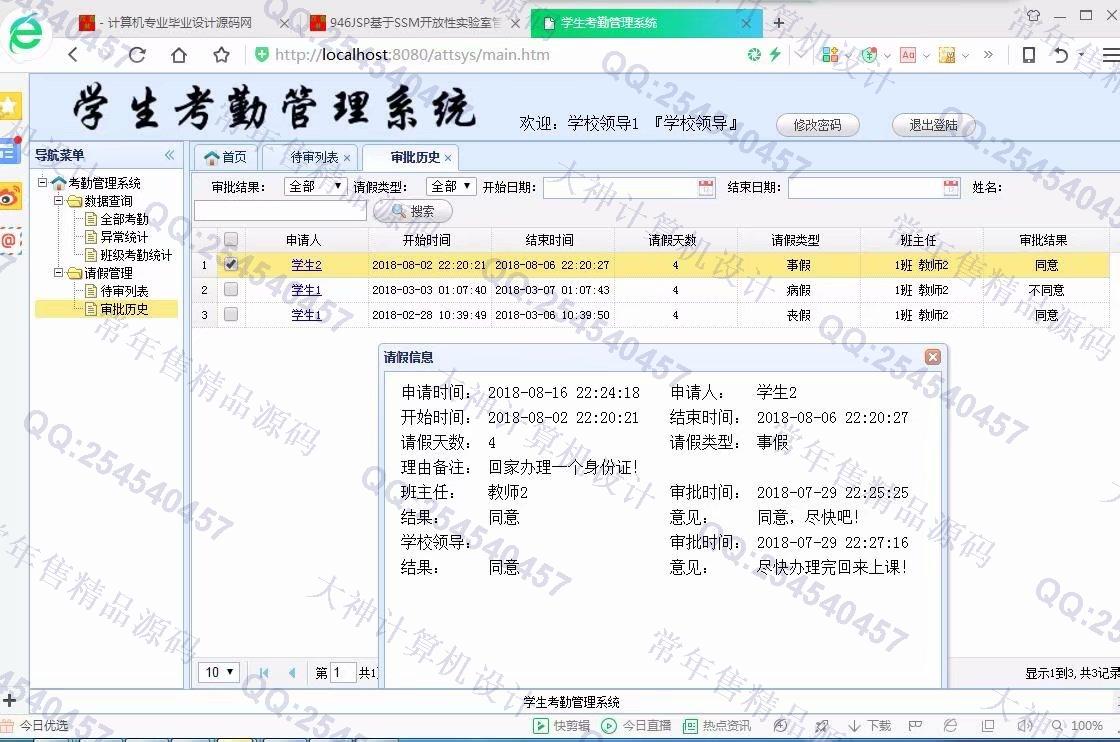
Task: Focus the 姓名 search text field
Action: coord(280,211)
